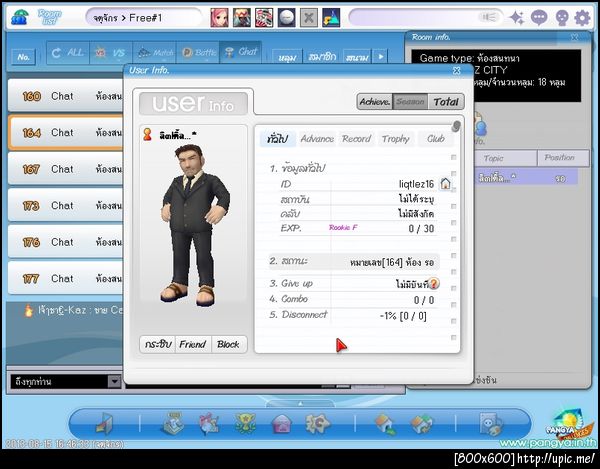Select room 173 Chat row
This screenshot has width=600, height=469.
click(x=66, y=205)
